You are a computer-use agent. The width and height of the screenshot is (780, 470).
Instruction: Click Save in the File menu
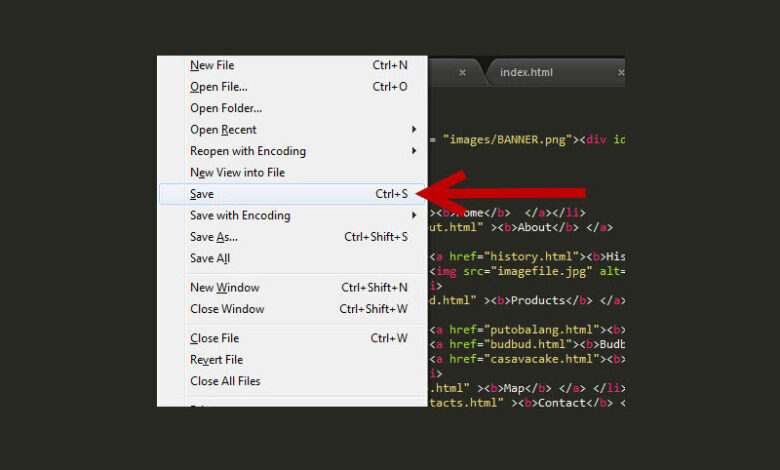[203, 194]
